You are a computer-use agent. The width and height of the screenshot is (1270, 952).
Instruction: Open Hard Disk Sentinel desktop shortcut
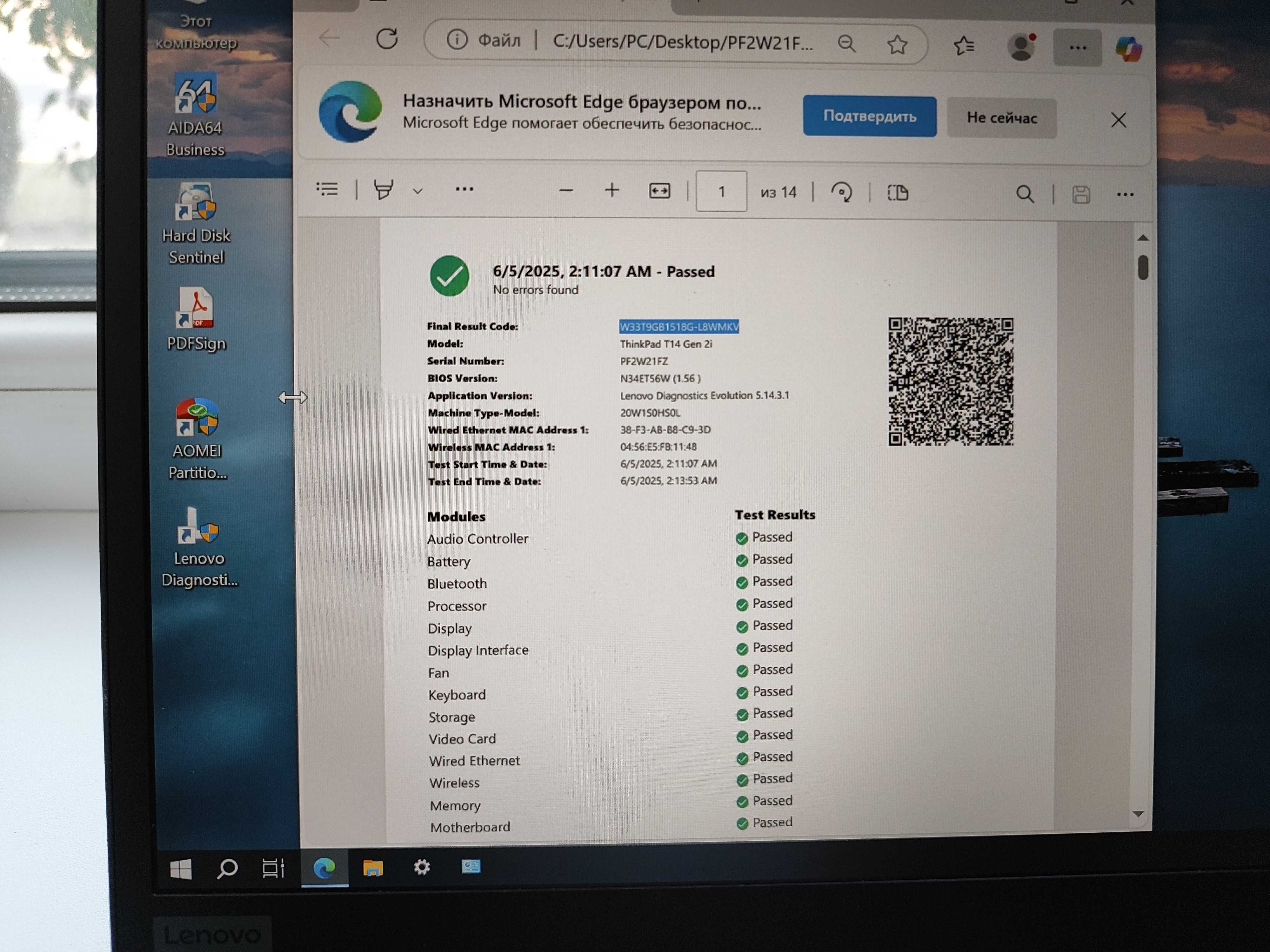coord(196,224)
